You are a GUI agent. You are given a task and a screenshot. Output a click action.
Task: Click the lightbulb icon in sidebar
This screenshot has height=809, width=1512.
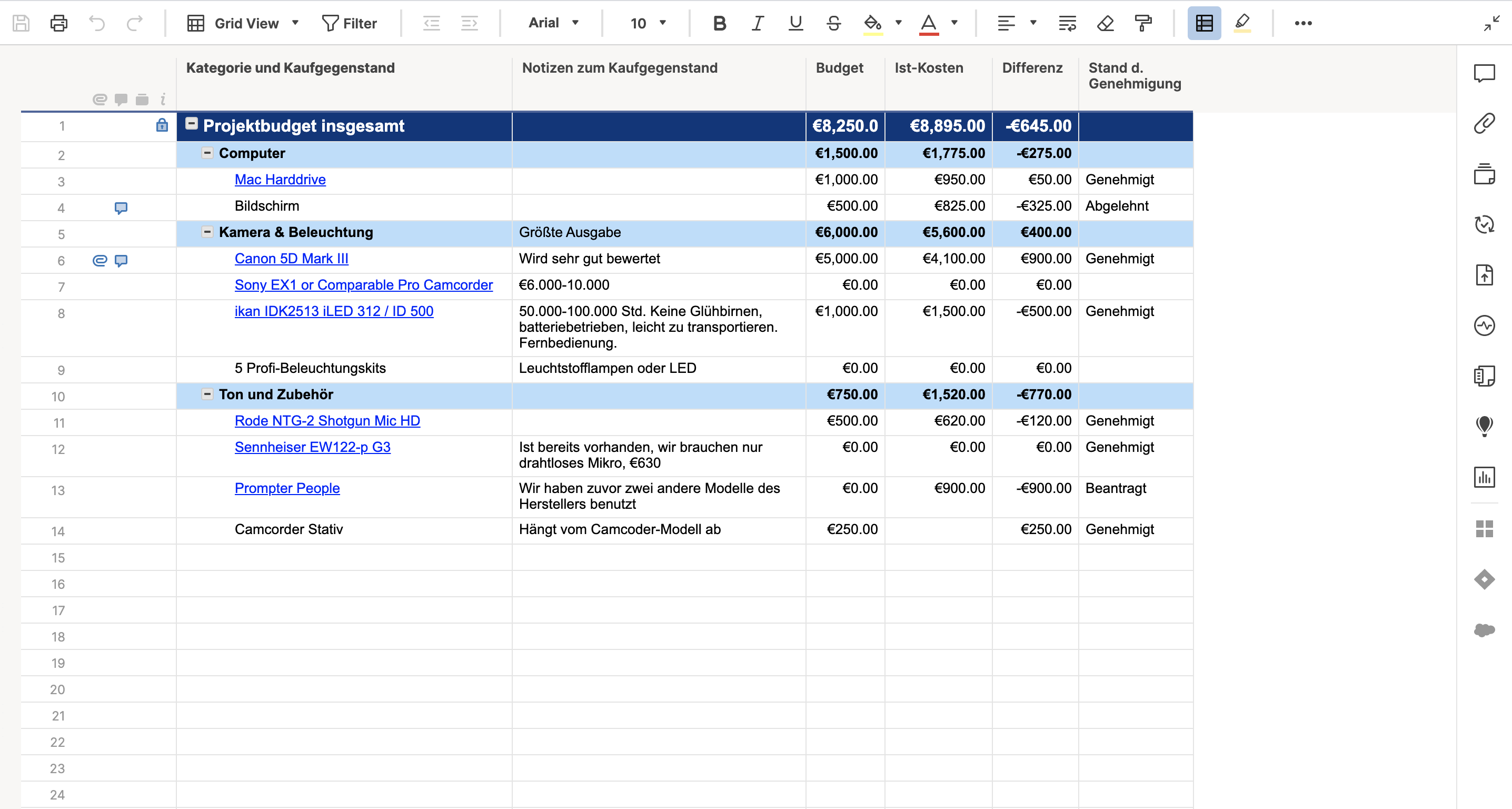[1485, 426]
